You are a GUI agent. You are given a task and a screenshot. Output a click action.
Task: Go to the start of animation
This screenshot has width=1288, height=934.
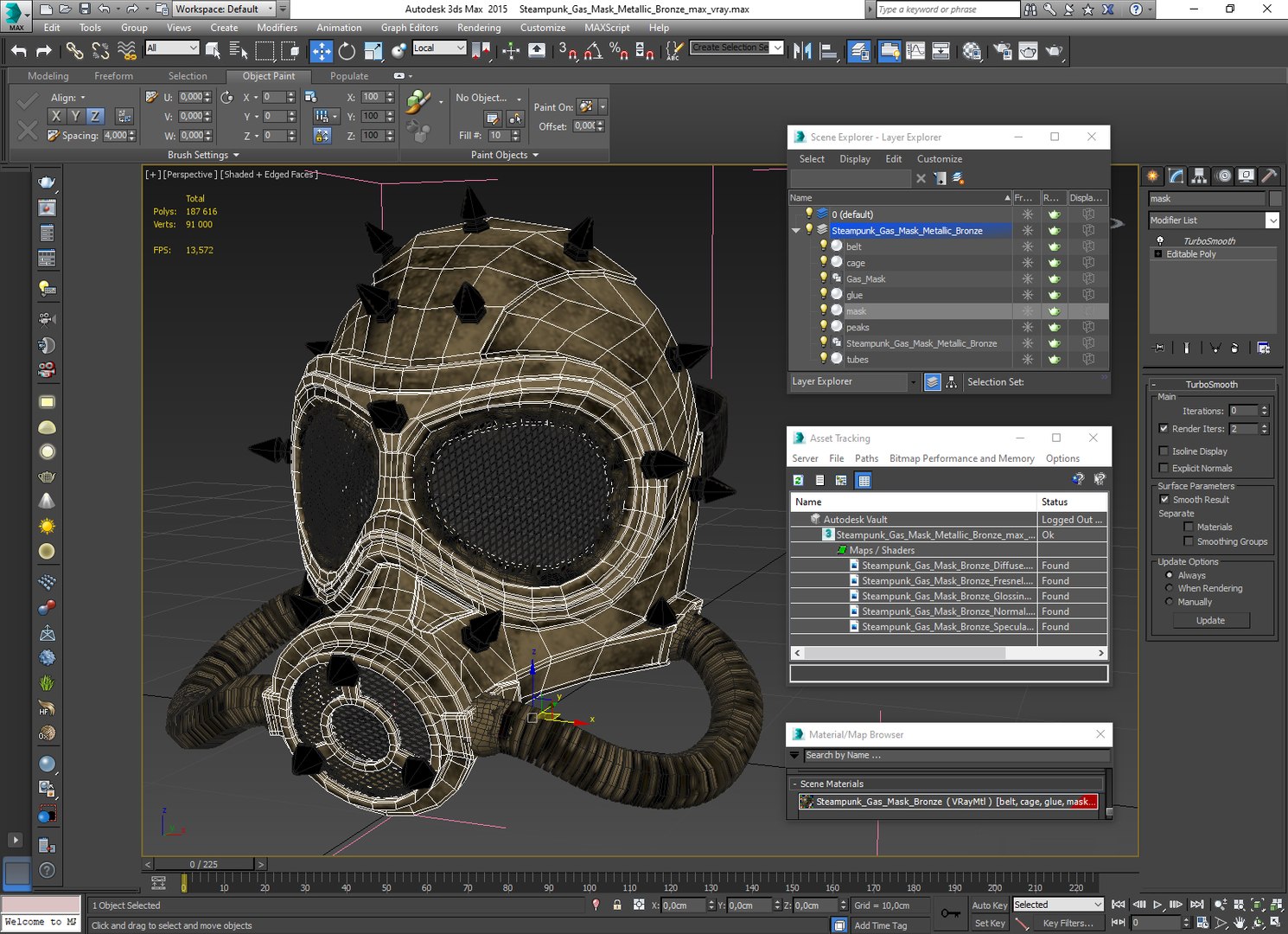[x=1118, y=905]
